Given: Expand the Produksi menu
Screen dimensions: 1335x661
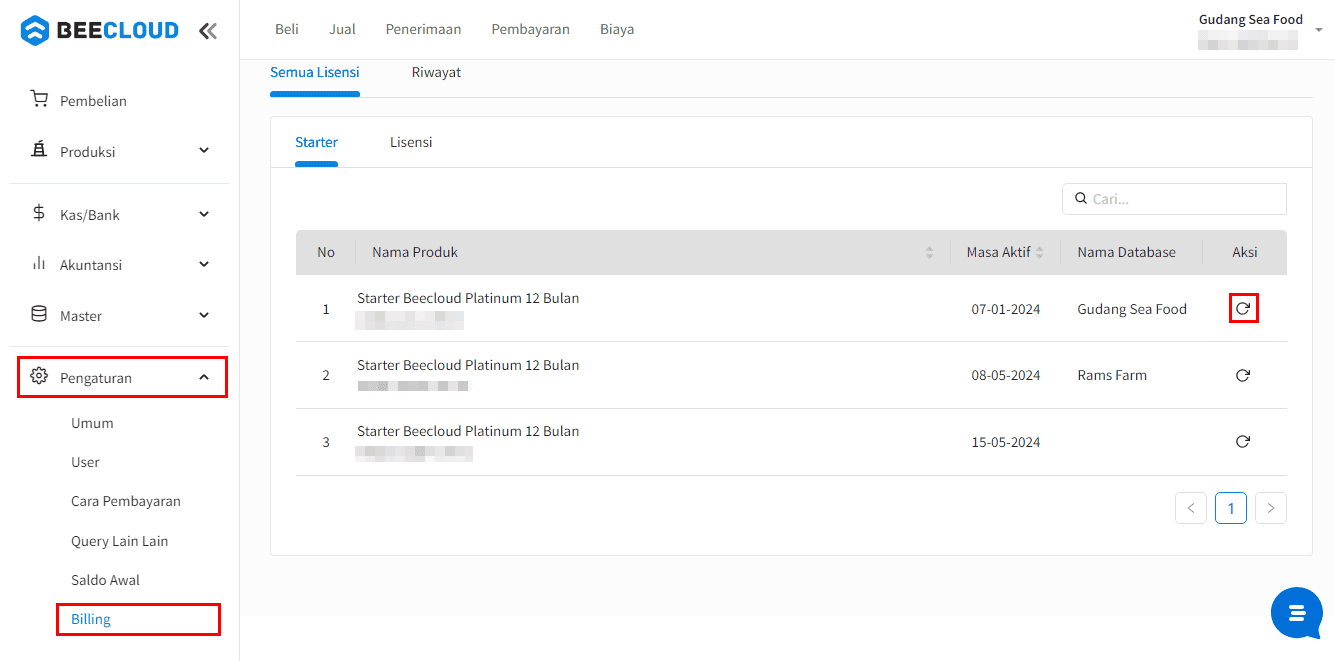Looking at the screenshot, I should [x=120, y=151].
